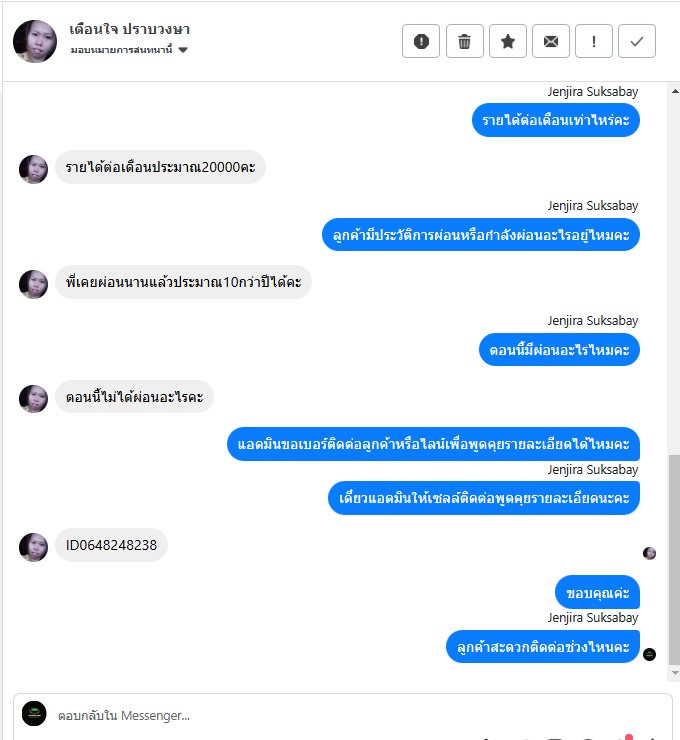Screen dimensions: 680x740
Task: Open the assign this conversation label text
Action: 121,50
